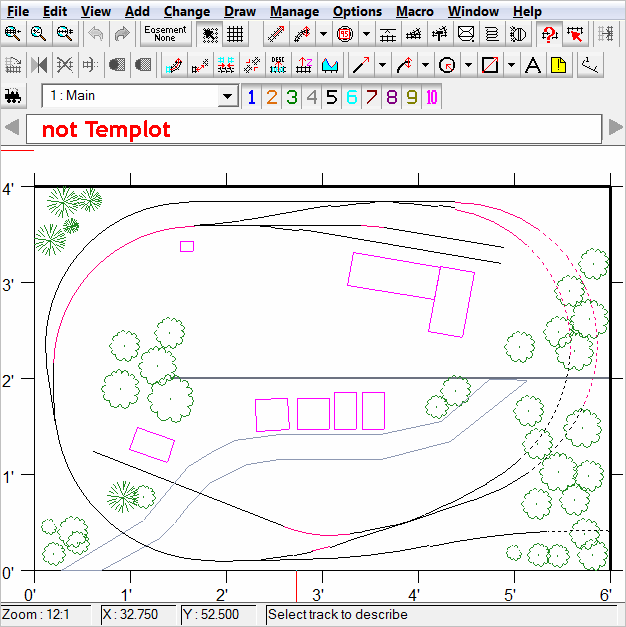Select the draw straight line tool
Image resolution: width=626 pixels, height=627 pixels.
361,65
